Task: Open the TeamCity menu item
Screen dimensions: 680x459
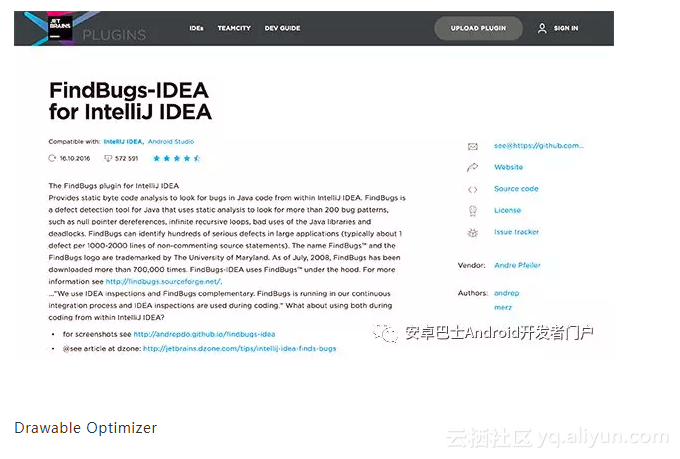Action: (234, 28)
